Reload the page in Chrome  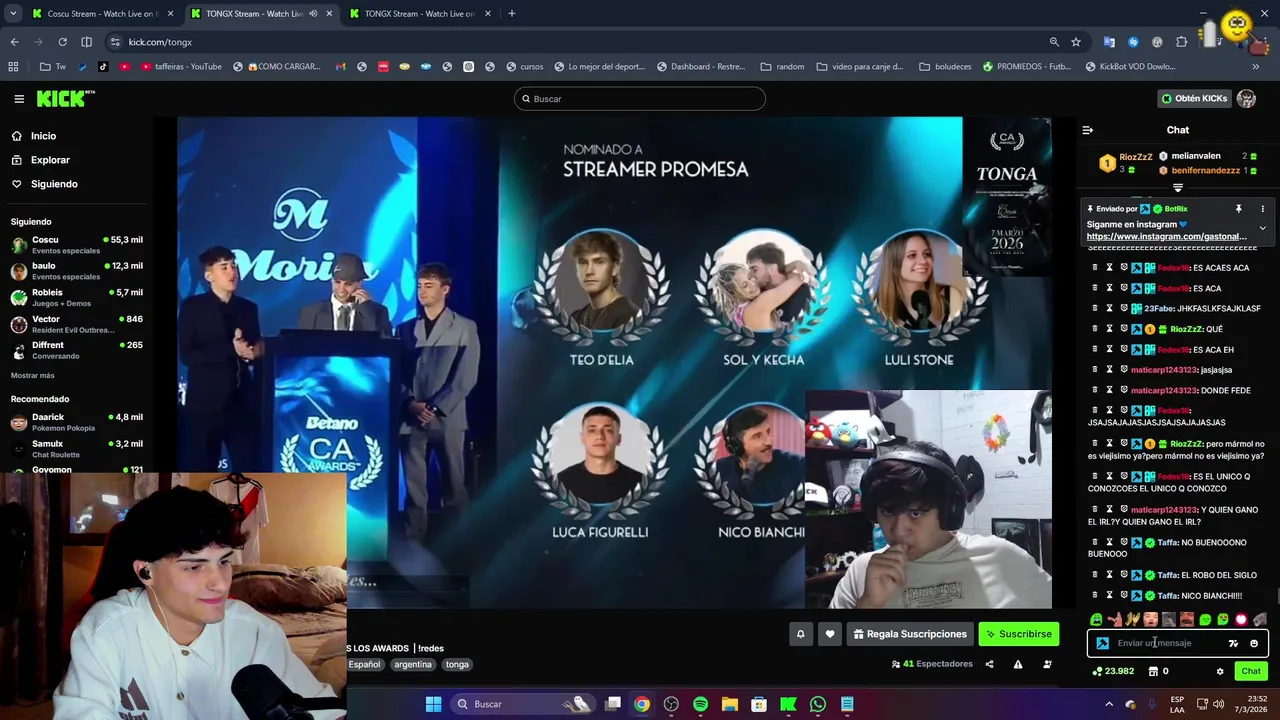coord(62,42)
